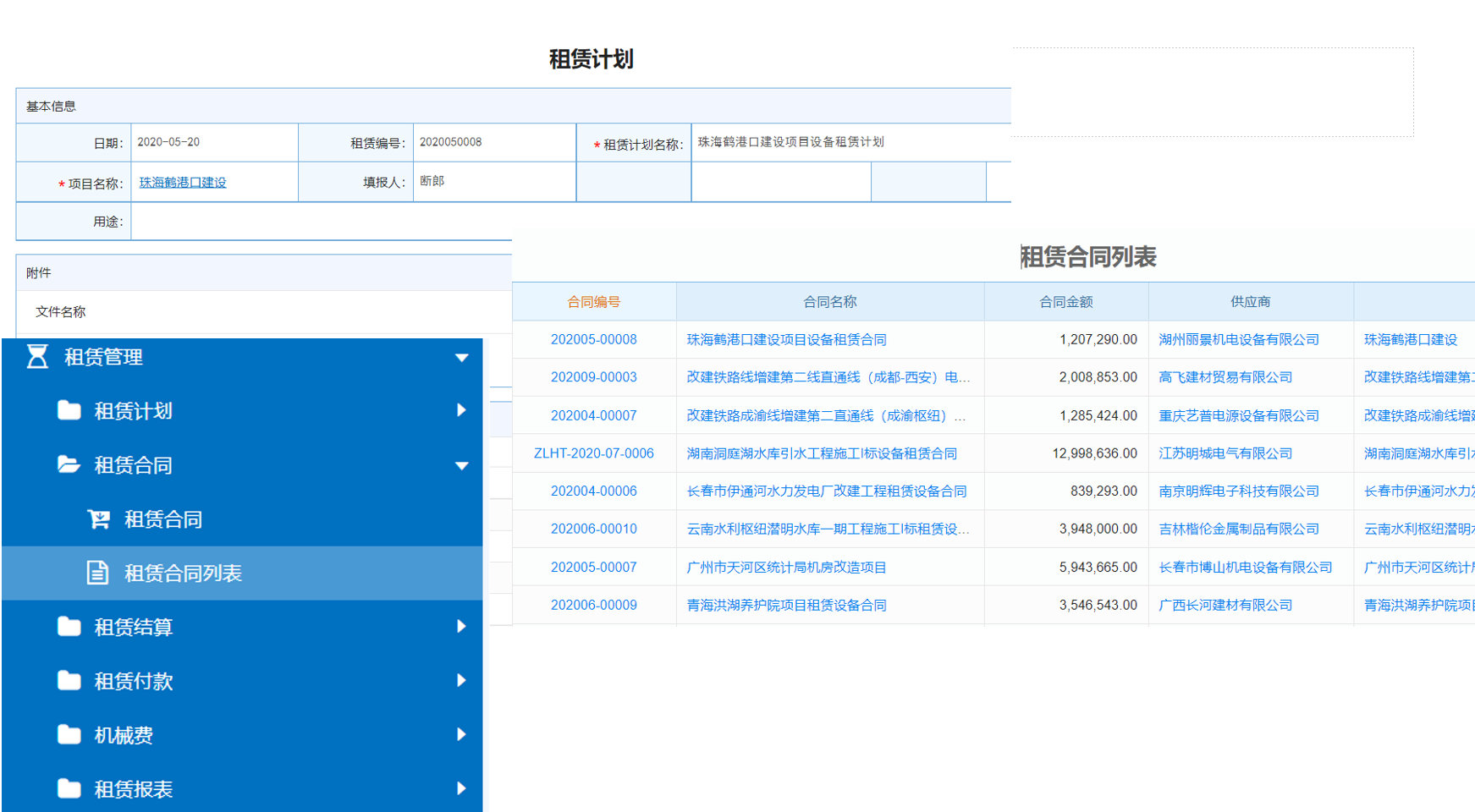Open contract number 202005-00008
Screen dimensions: 1475x812
593,339
